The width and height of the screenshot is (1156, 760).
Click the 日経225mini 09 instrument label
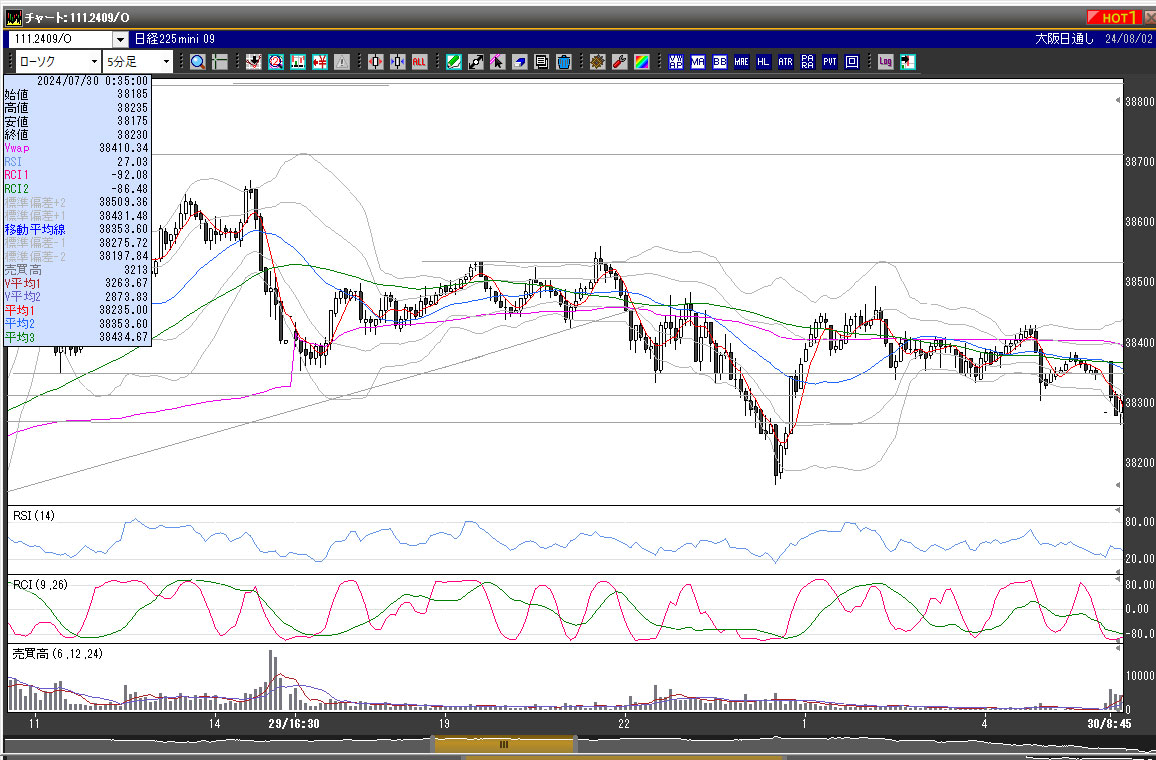tap(175, 39)
